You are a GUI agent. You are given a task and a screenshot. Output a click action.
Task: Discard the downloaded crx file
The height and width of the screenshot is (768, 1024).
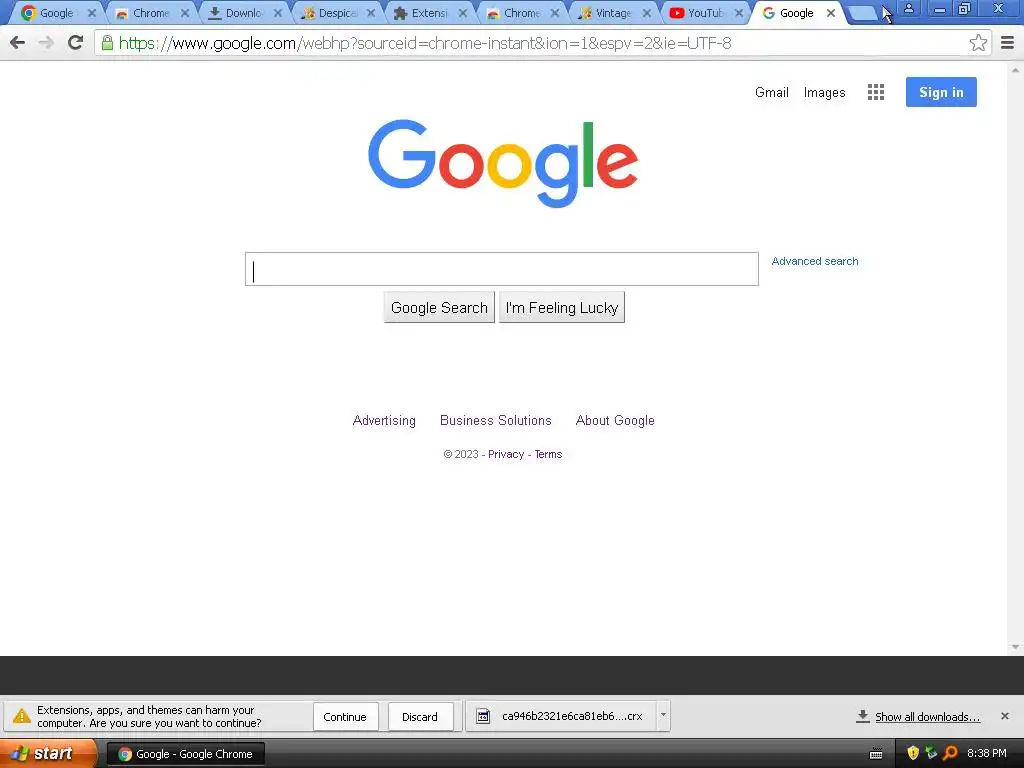(x=420, y=716)
